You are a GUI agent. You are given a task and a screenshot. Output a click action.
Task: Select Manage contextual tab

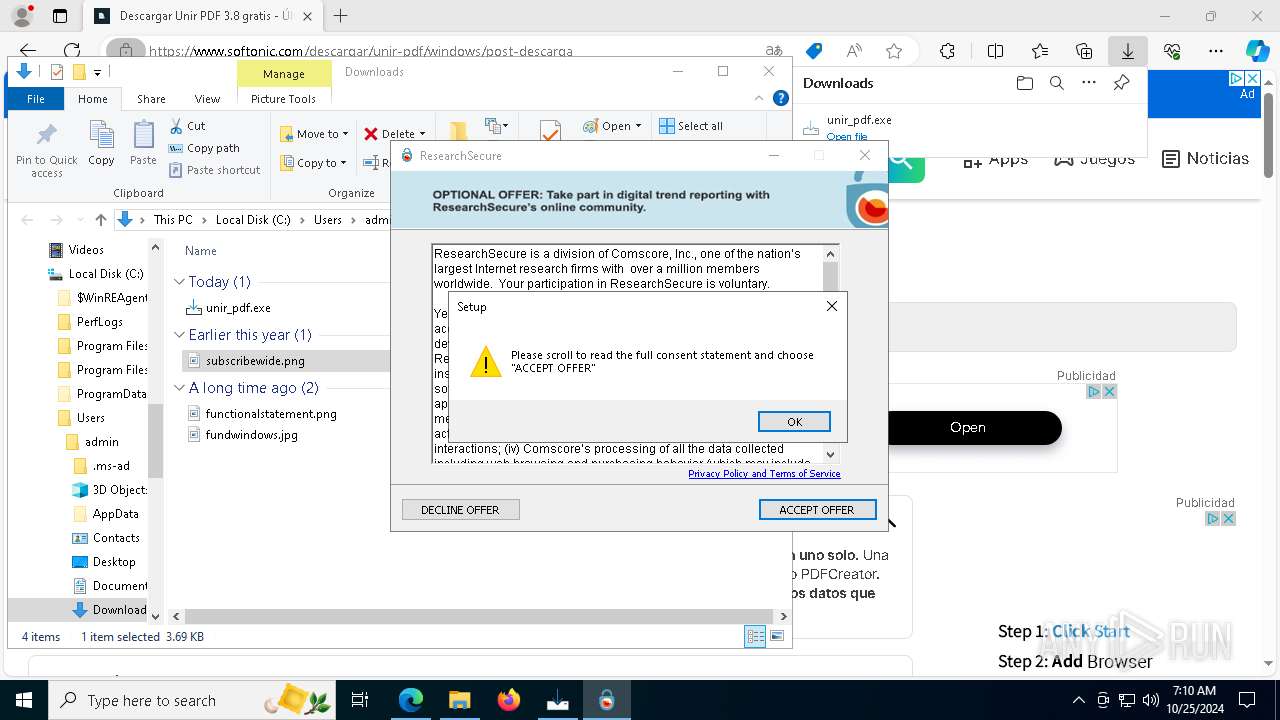284,74
